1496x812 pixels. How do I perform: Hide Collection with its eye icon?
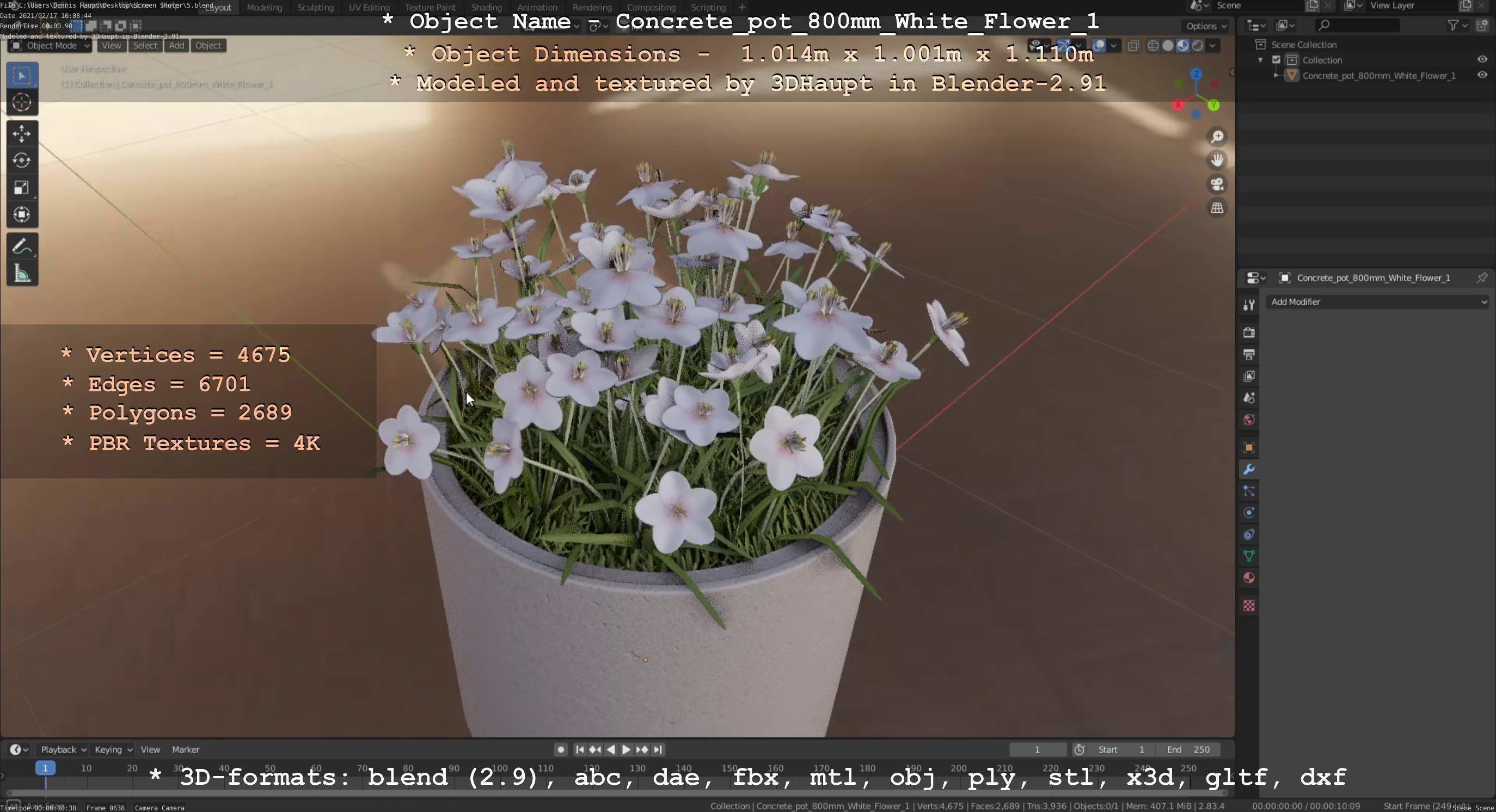point(1482,60)
